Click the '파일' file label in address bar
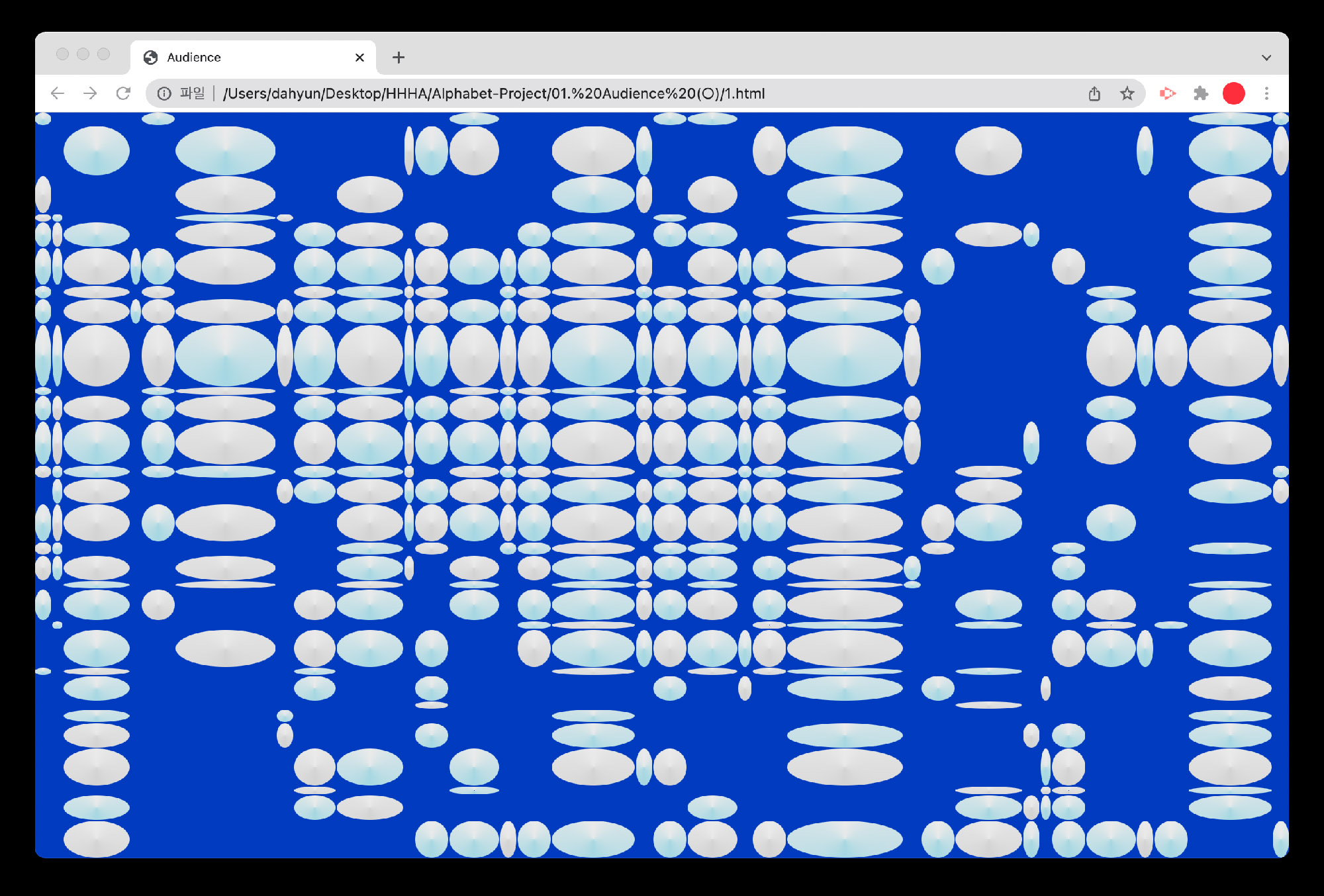This screenshot has width=1324, height=896. [193, 94]
